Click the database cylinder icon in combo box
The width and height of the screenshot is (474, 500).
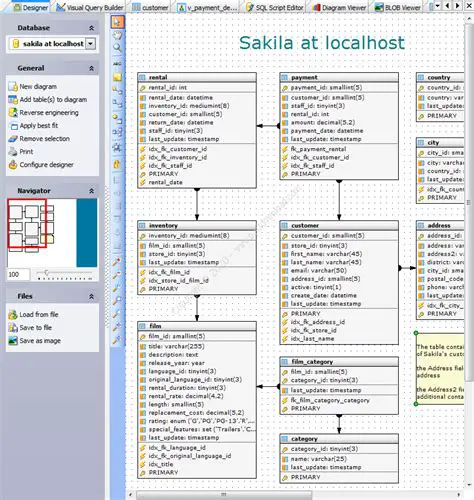15,44
